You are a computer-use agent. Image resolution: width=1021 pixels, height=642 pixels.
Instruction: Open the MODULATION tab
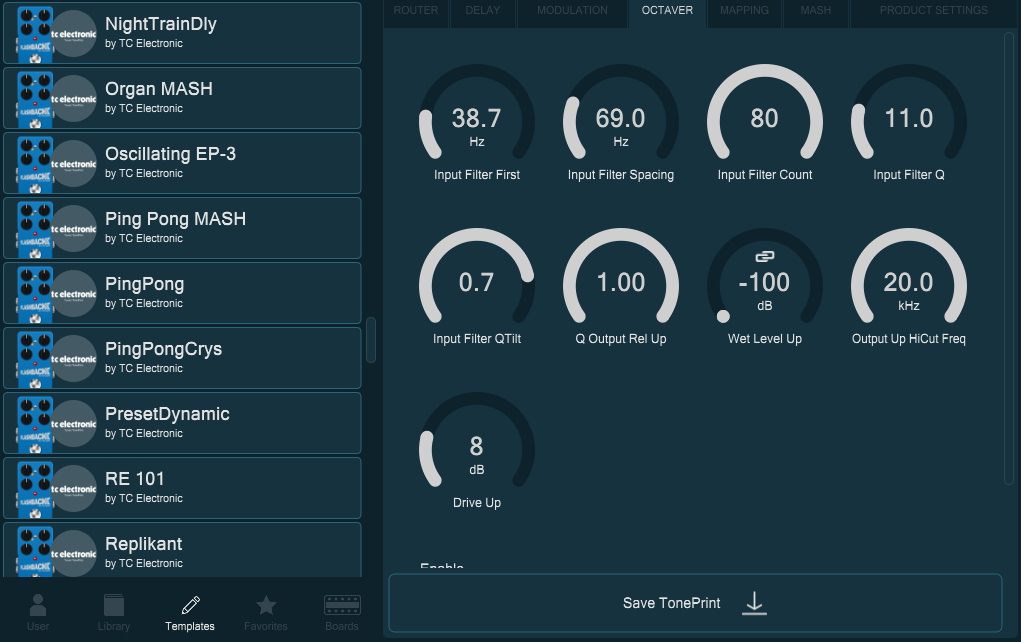(x=572, y=11)
